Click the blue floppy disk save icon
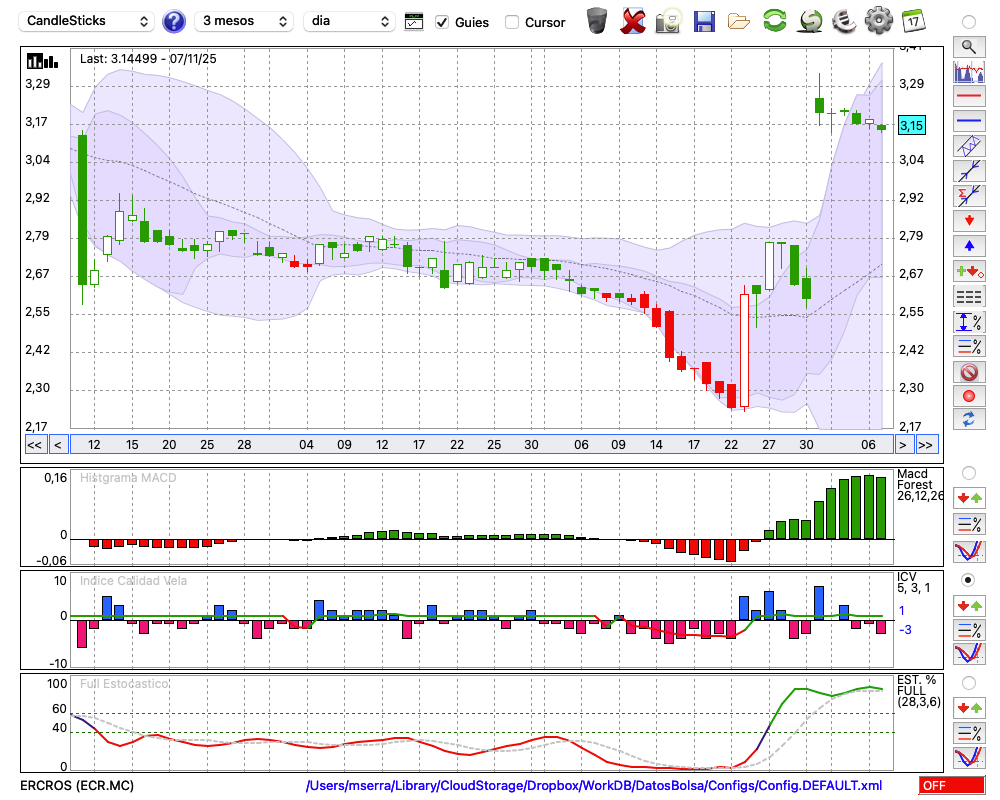This screenshot has height=800, width=1000. coord(704,20)
